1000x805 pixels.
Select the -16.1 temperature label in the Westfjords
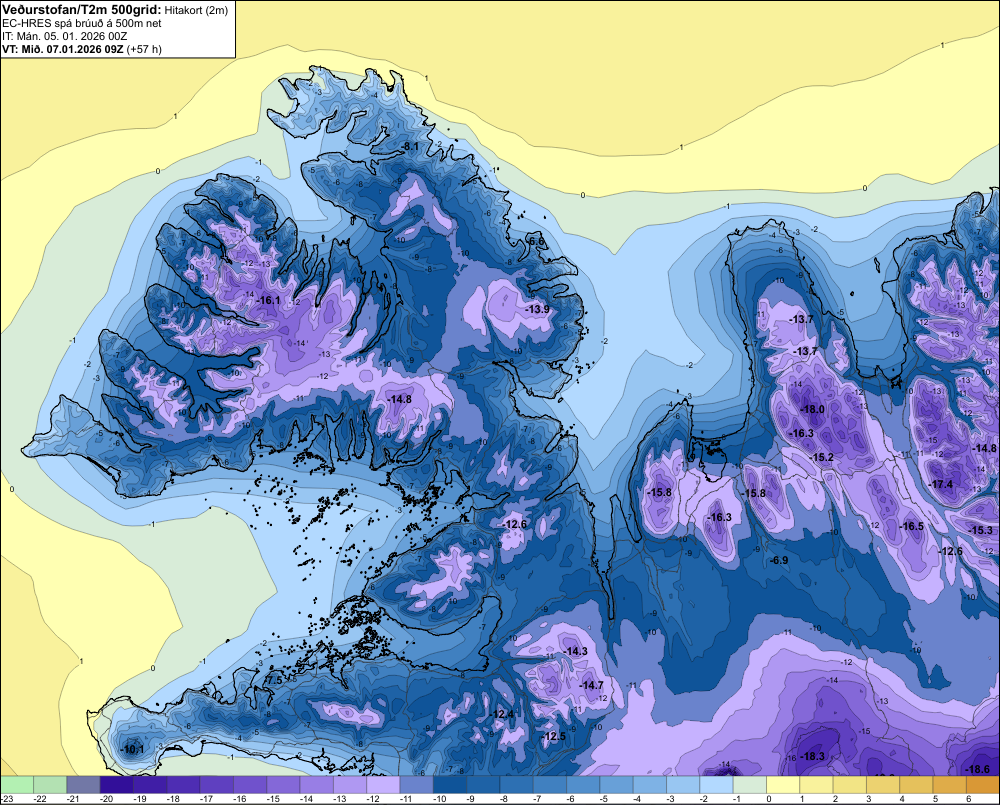coord(268,300)
